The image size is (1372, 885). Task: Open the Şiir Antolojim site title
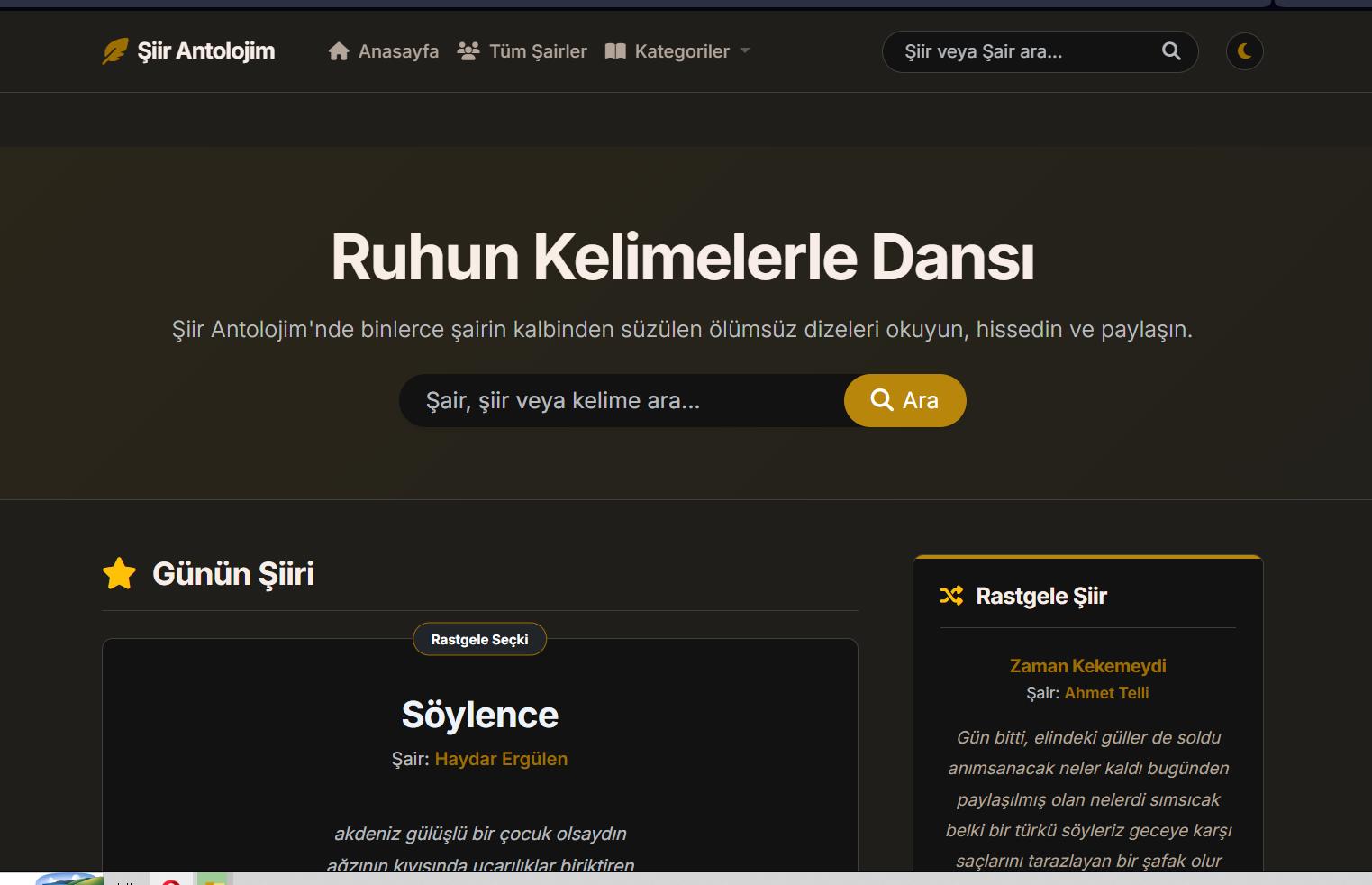[x=205, y=51]
